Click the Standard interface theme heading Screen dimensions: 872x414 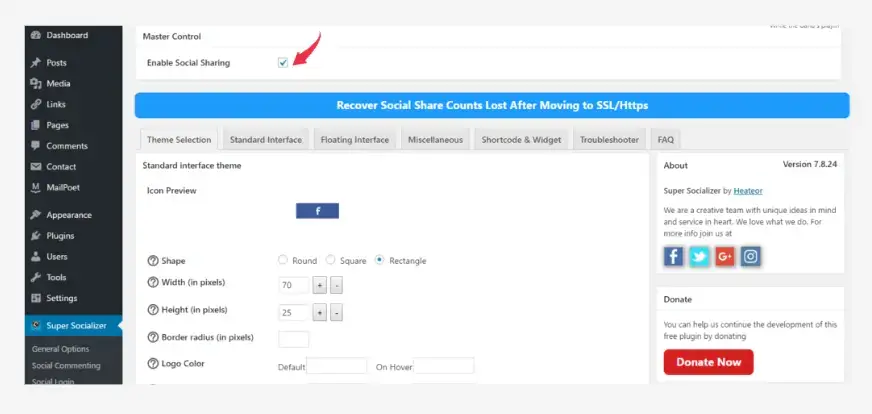click(x=192, y=166)
